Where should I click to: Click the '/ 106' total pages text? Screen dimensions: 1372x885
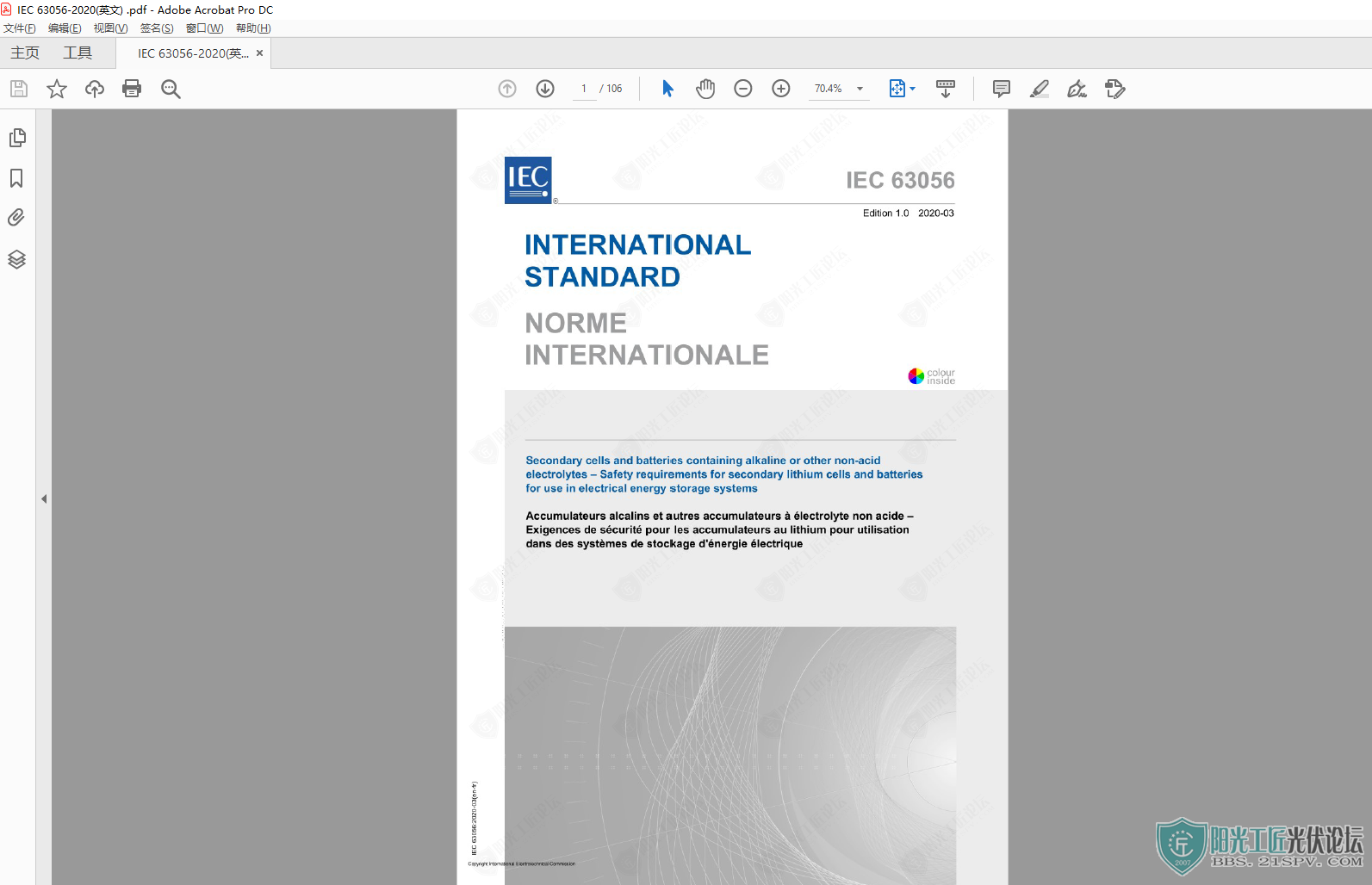pyautogui.click(x=611, y=89)
